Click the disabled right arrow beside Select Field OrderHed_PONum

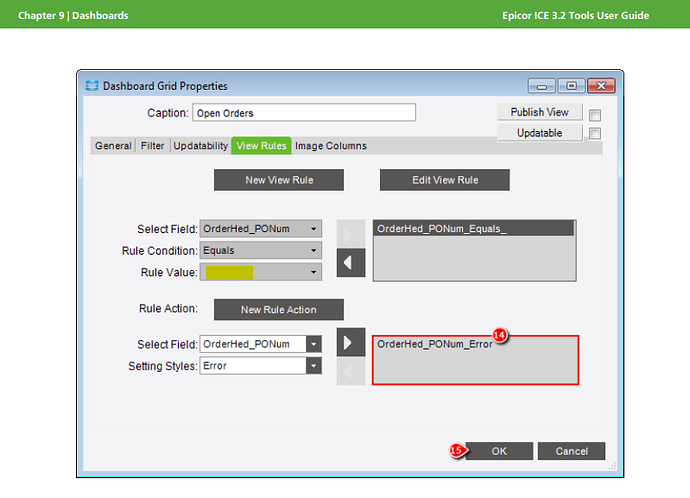(x=351, y=234)
